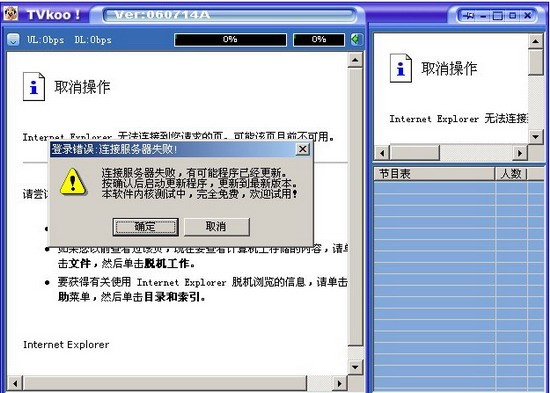Click left pane vertical scrollbar down arrow
Screen dimensions: 550x393
point(355,367)
